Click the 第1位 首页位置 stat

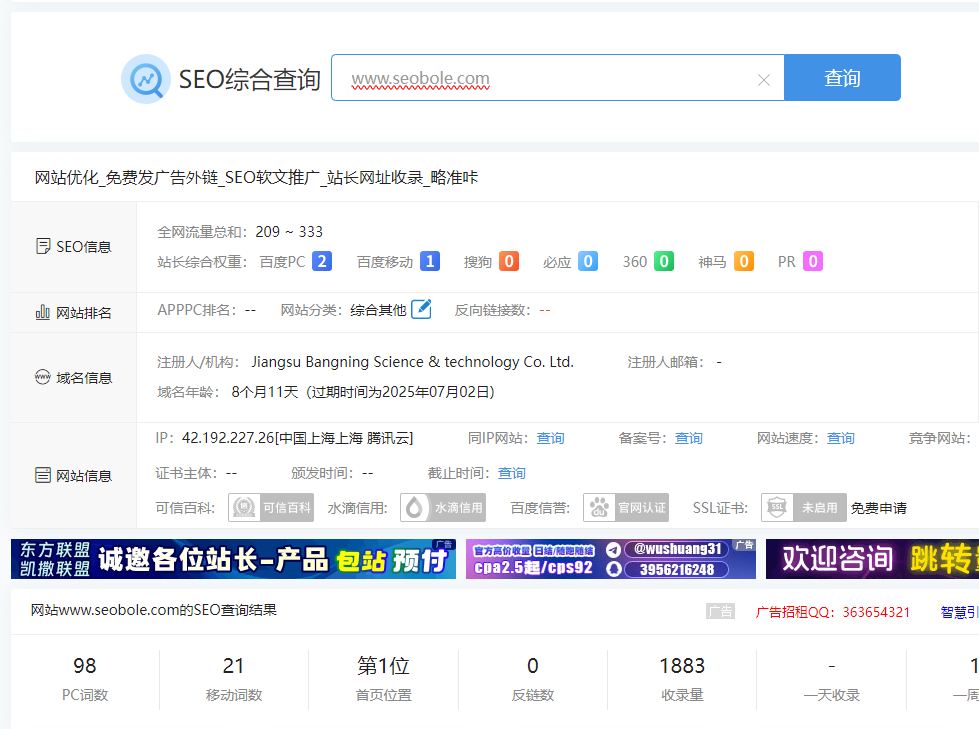(x=383, y=678)
